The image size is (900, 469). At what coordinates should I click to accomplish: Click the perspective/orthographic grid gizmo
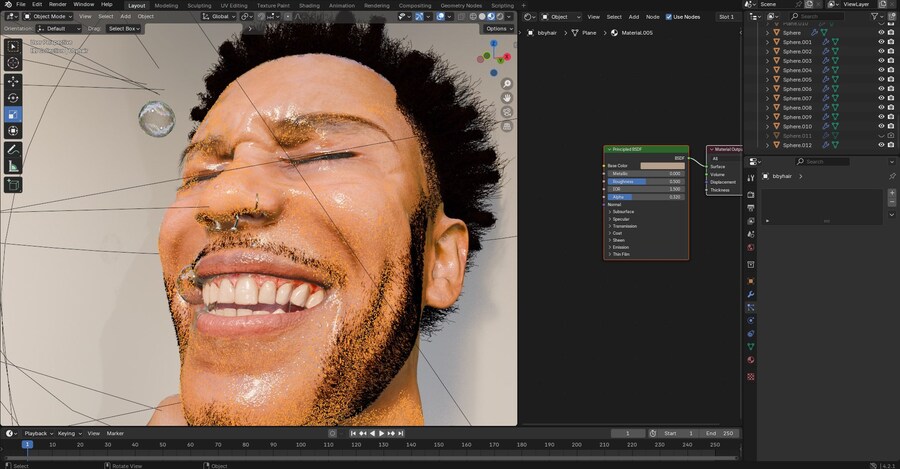(x=507, y=126)
